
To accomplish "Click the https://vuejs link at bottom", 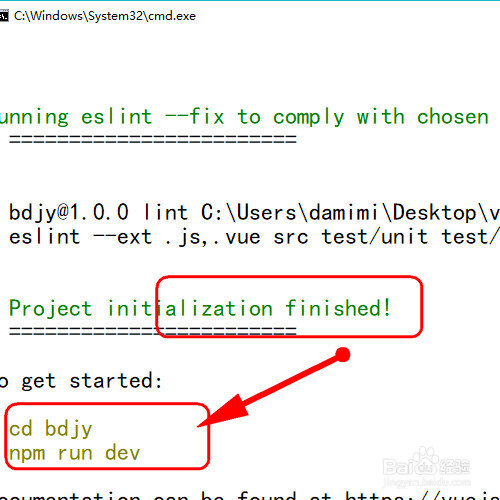I will 422,495.
